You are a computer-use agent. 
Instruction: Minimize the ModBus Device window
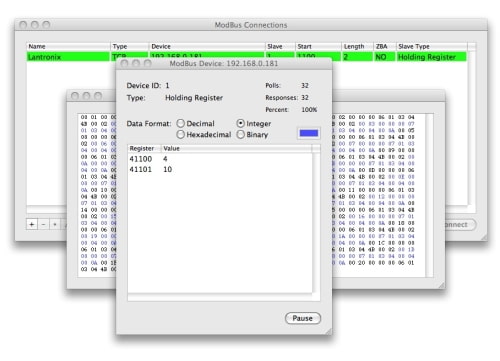(136, 63)
